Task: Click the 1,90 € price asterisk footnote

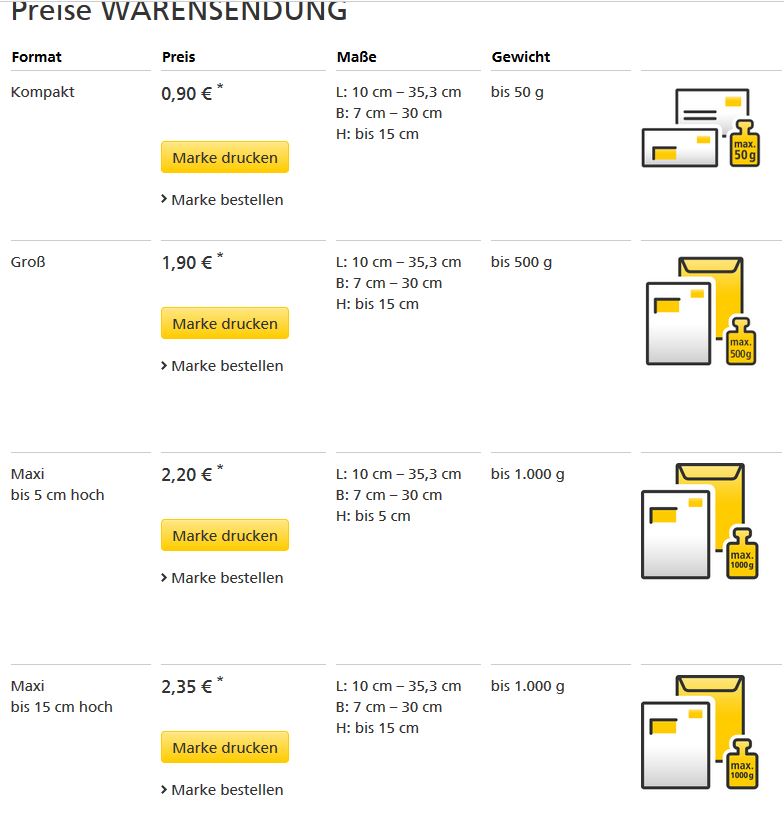Action: point(220,258)
